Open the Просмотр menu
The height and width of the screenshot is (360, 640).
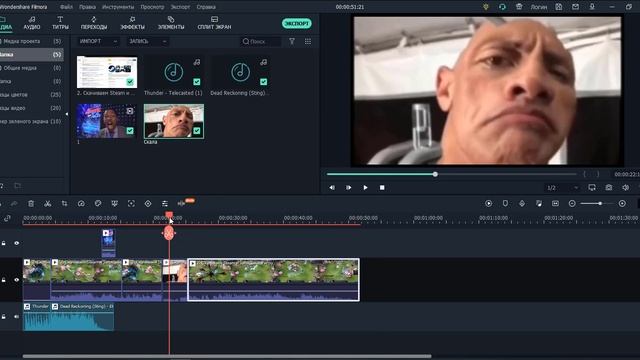tap(152, 7)
